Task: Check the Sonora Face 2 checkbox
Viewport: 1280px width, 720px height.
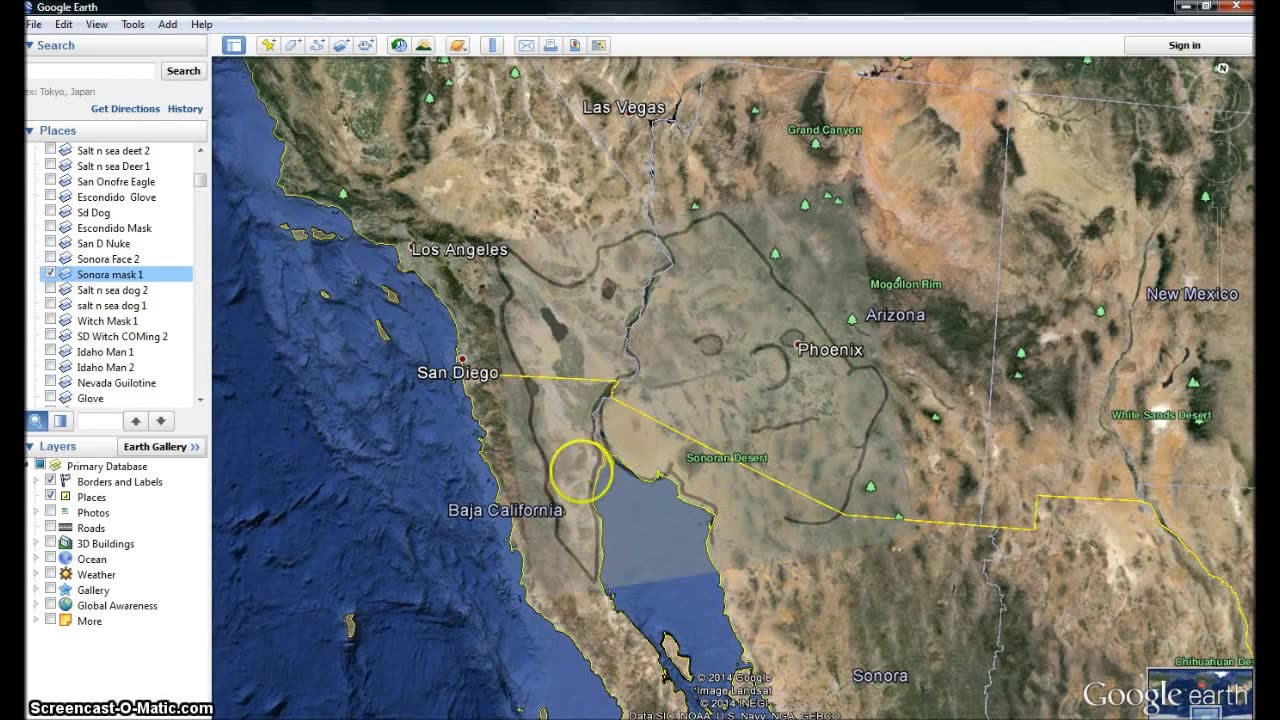Action: click(50, 258)
